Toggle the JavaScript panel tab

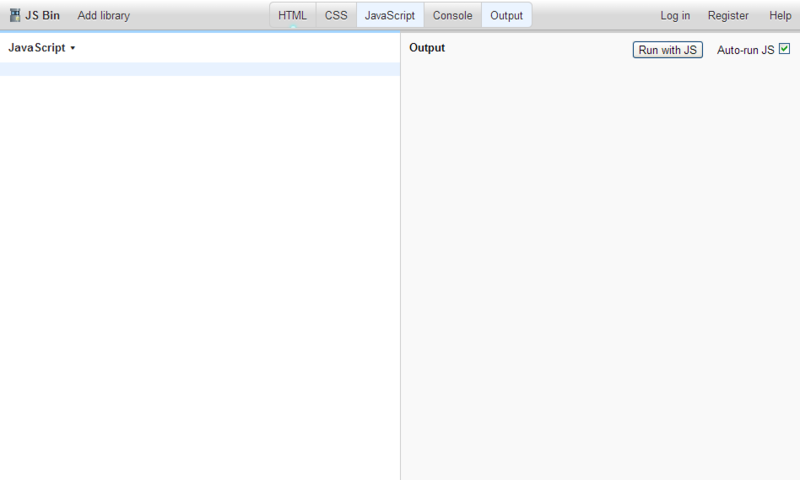[390, 15]
